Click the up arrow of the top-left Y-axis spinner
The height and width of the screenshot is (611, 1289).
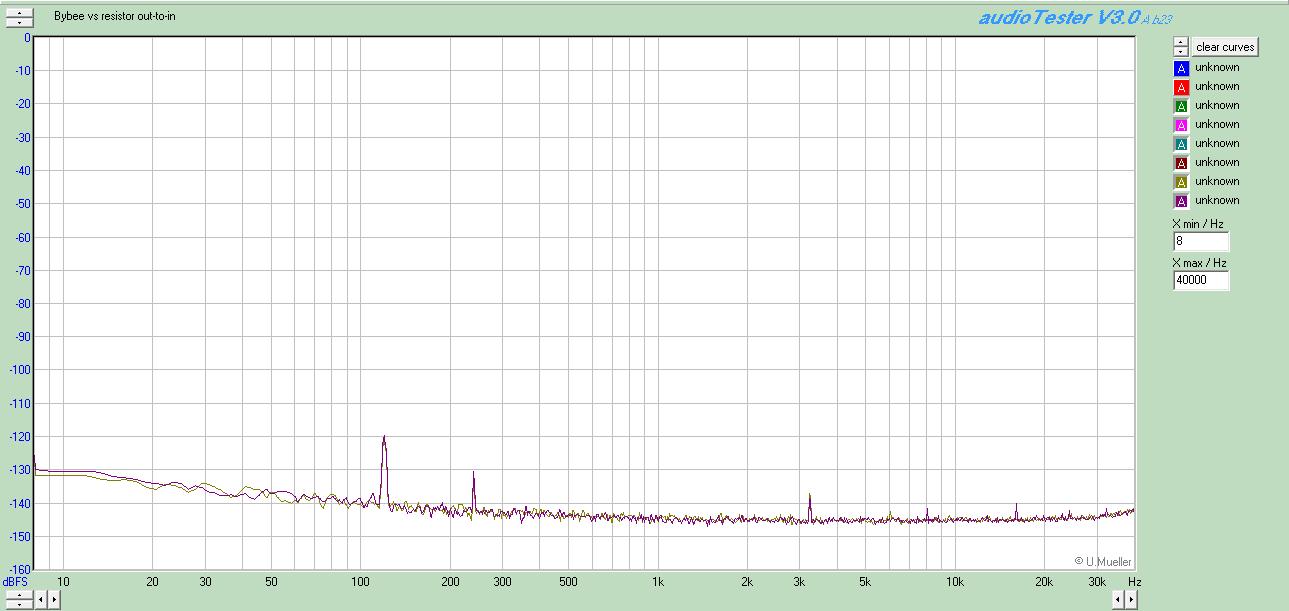click(19, 12)
